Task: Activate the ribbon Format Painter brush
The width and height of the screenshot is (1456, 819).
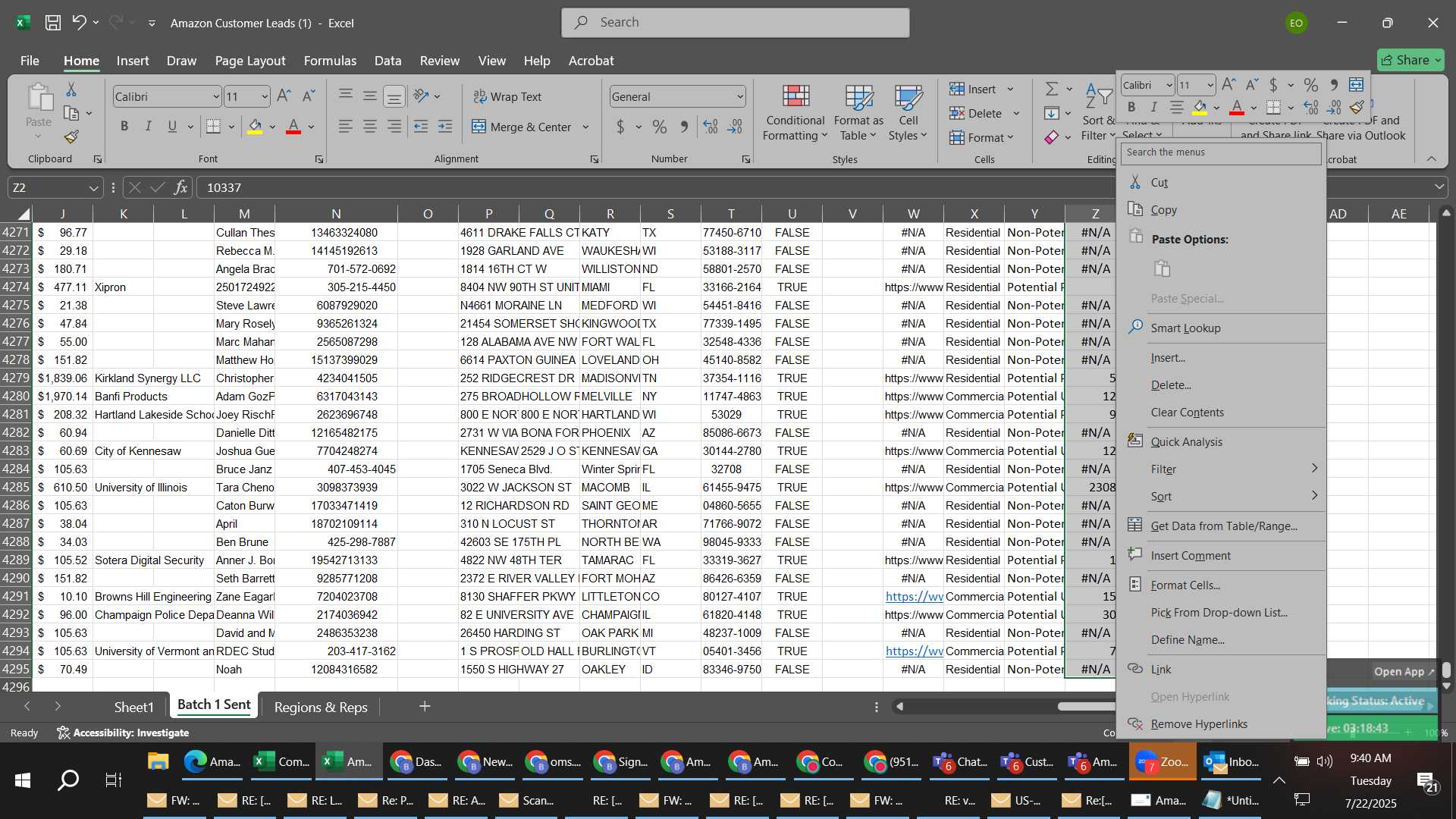Action: 71,136
